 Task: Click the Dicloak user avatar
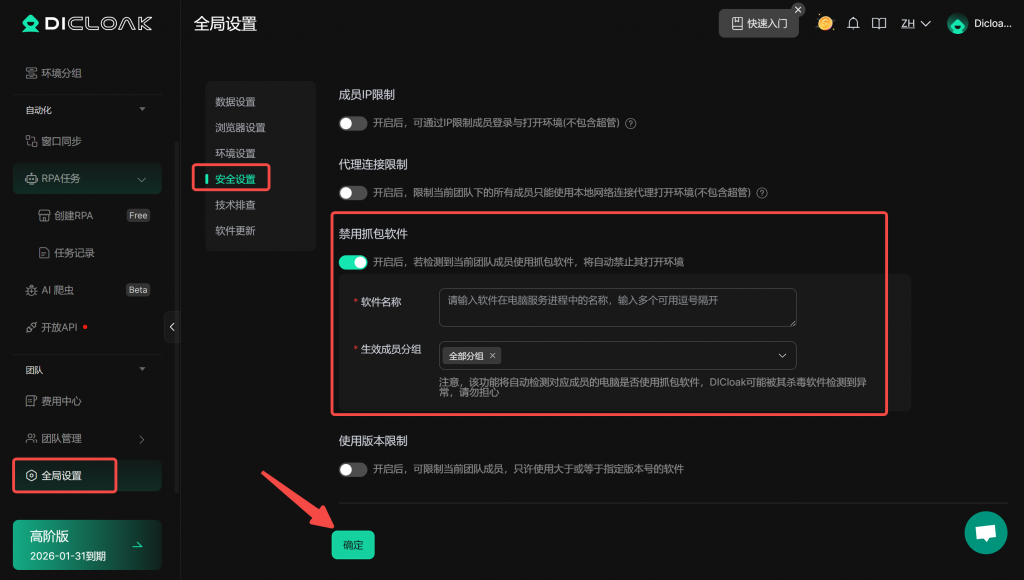tap(957, 24)
